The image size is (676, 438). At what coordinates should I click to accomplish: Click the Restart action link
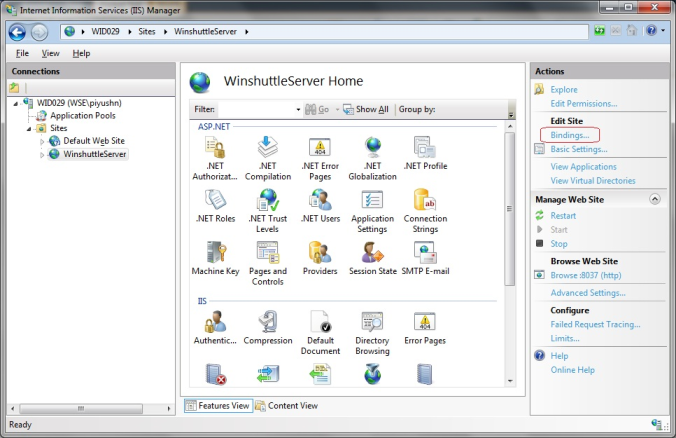point(563,216)
